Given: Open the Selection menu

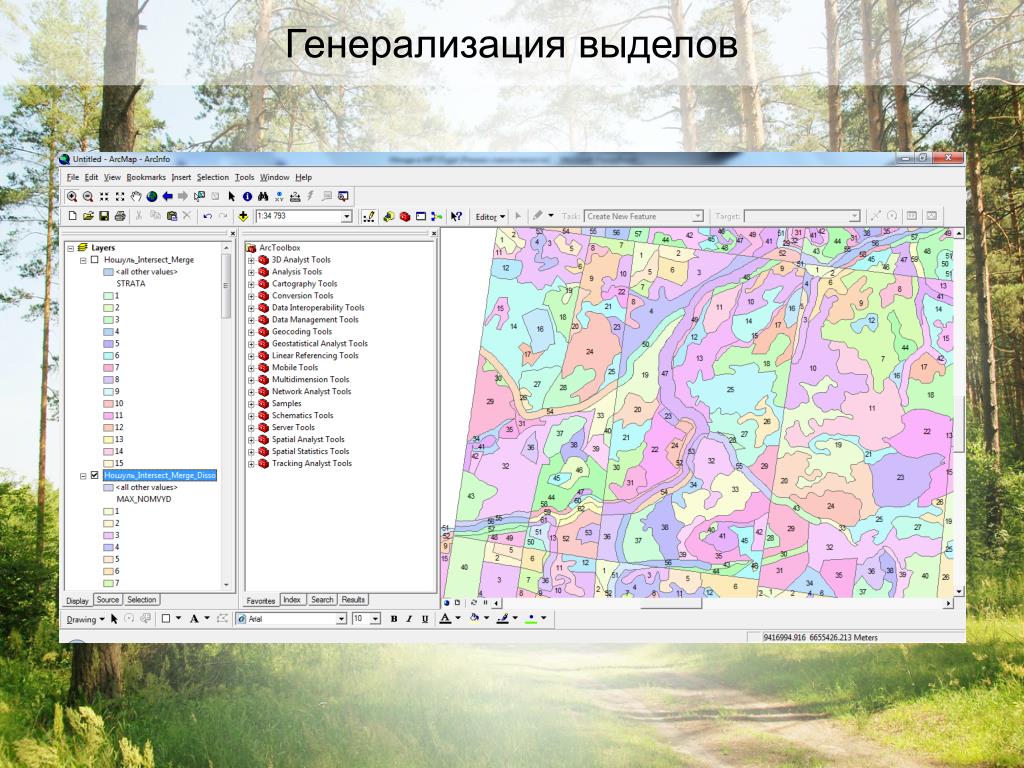Looking at the screenshot, I should point(213,177).
